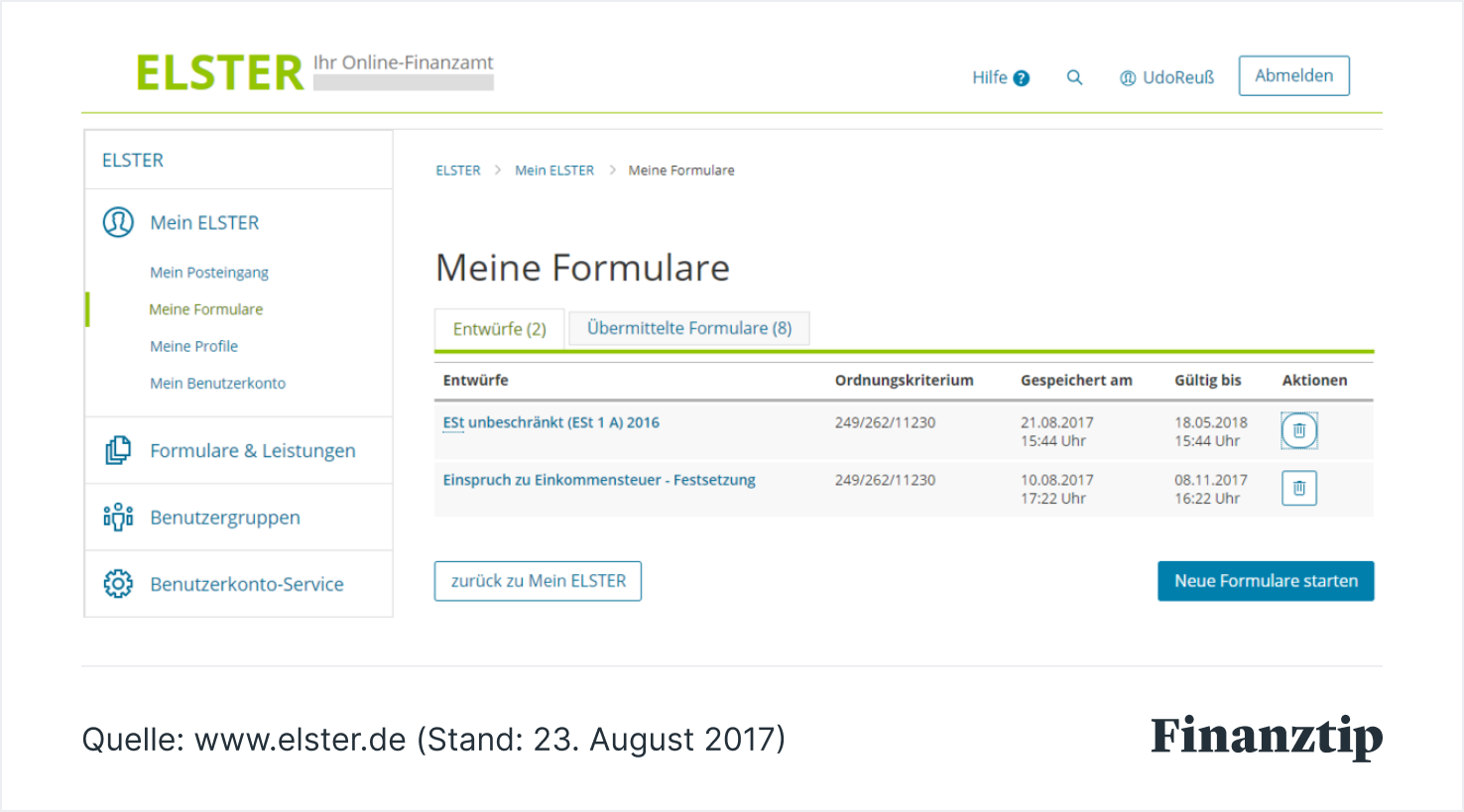Click zurück zu Mein ELSTER button
The image size is (1464, 812).
tap(538, 581)
